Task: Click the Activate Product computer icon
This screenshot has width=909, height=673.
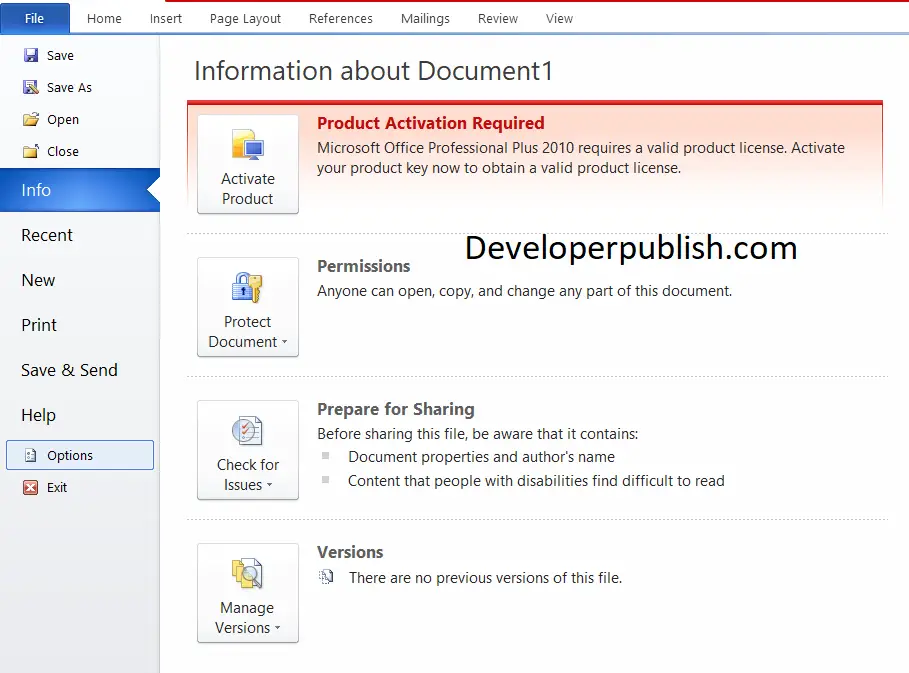Action: 248,145
